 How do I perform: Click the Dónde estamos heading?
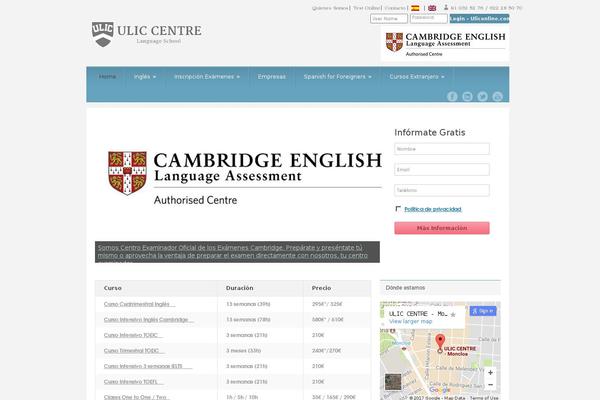click(x=405, y=287)
